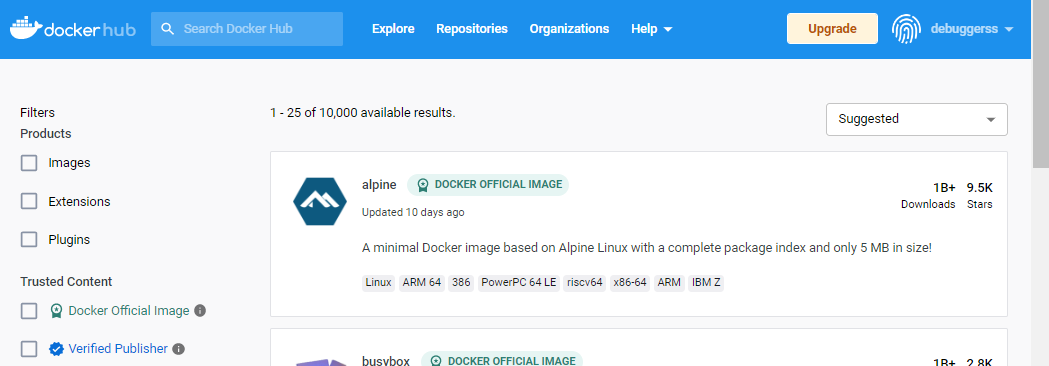Click alpine's Docker Official Image badge
1049x366 pixels.
[x=488, y=185]
